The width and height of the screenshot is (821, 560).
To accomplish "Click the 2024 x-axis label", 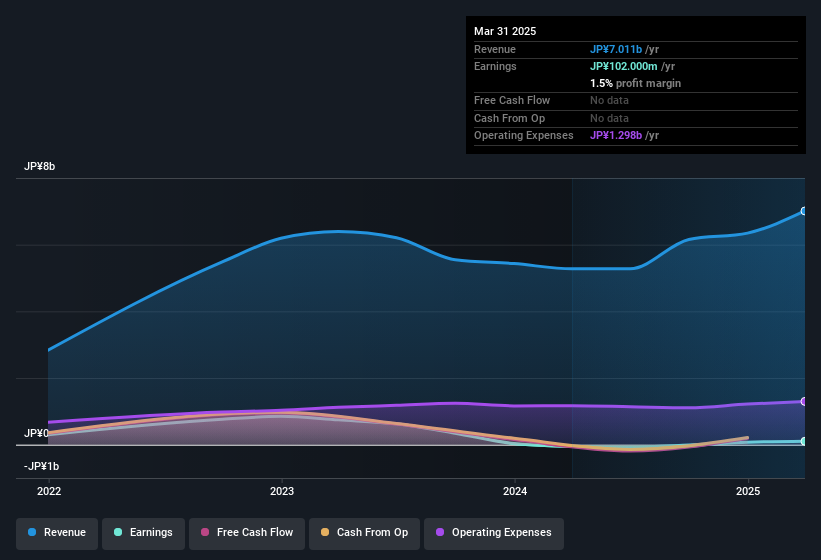I will [x=515, y=491].
